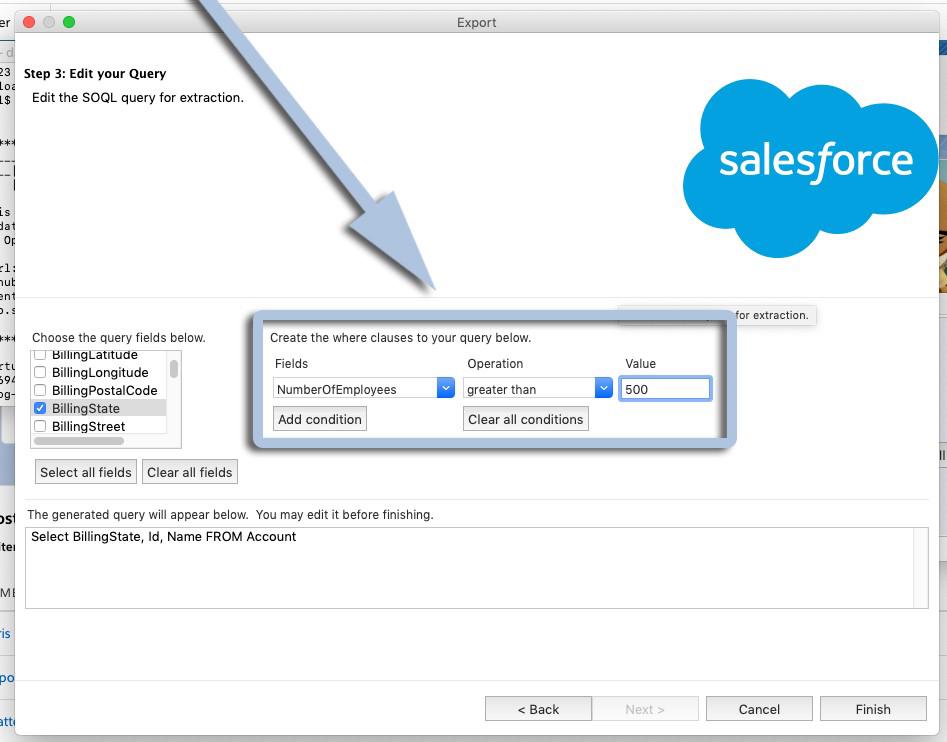
Task: Tick the BillingStreet checkbox
Action: click(40, 426)
